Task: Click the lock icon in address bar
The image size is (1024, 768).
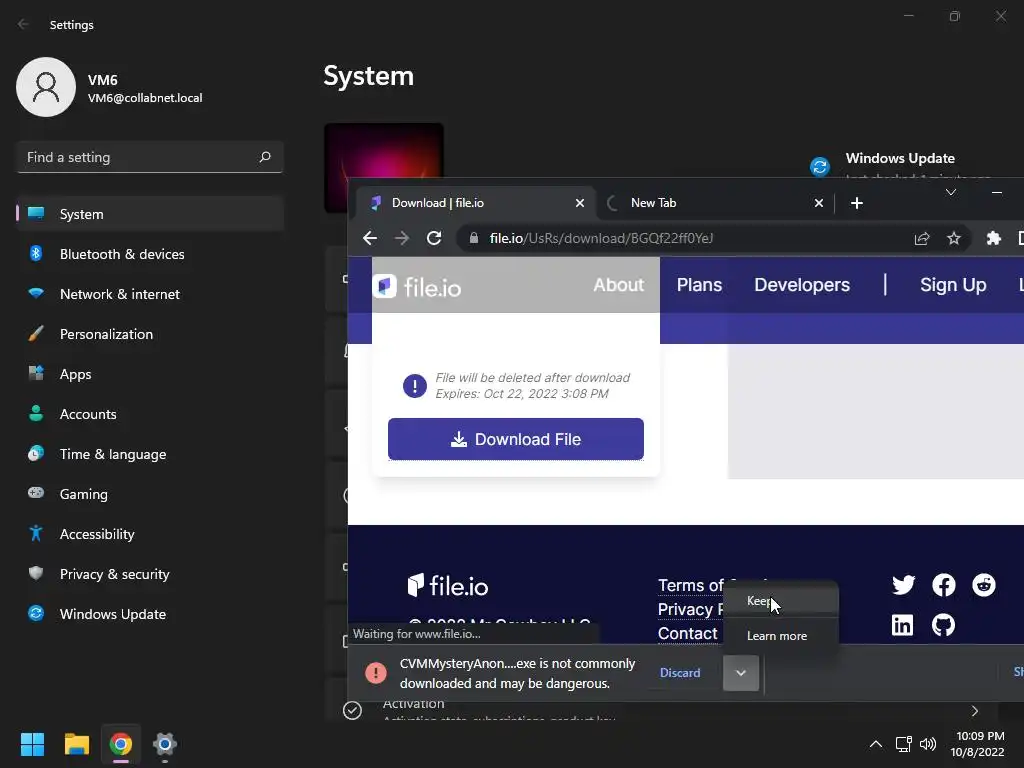Action: tap(473, 238)
